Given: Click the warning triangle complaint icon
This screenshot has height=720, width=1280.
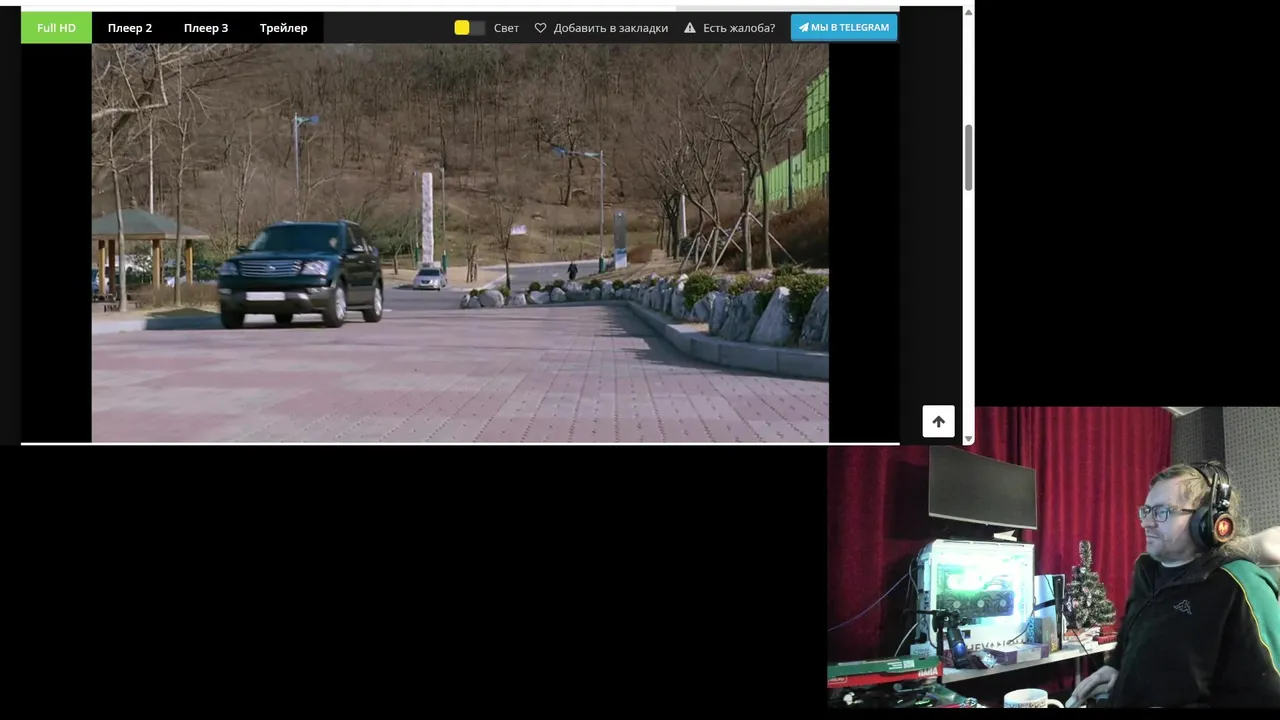Looking at the screenshot, I should (x=690, y=28).
